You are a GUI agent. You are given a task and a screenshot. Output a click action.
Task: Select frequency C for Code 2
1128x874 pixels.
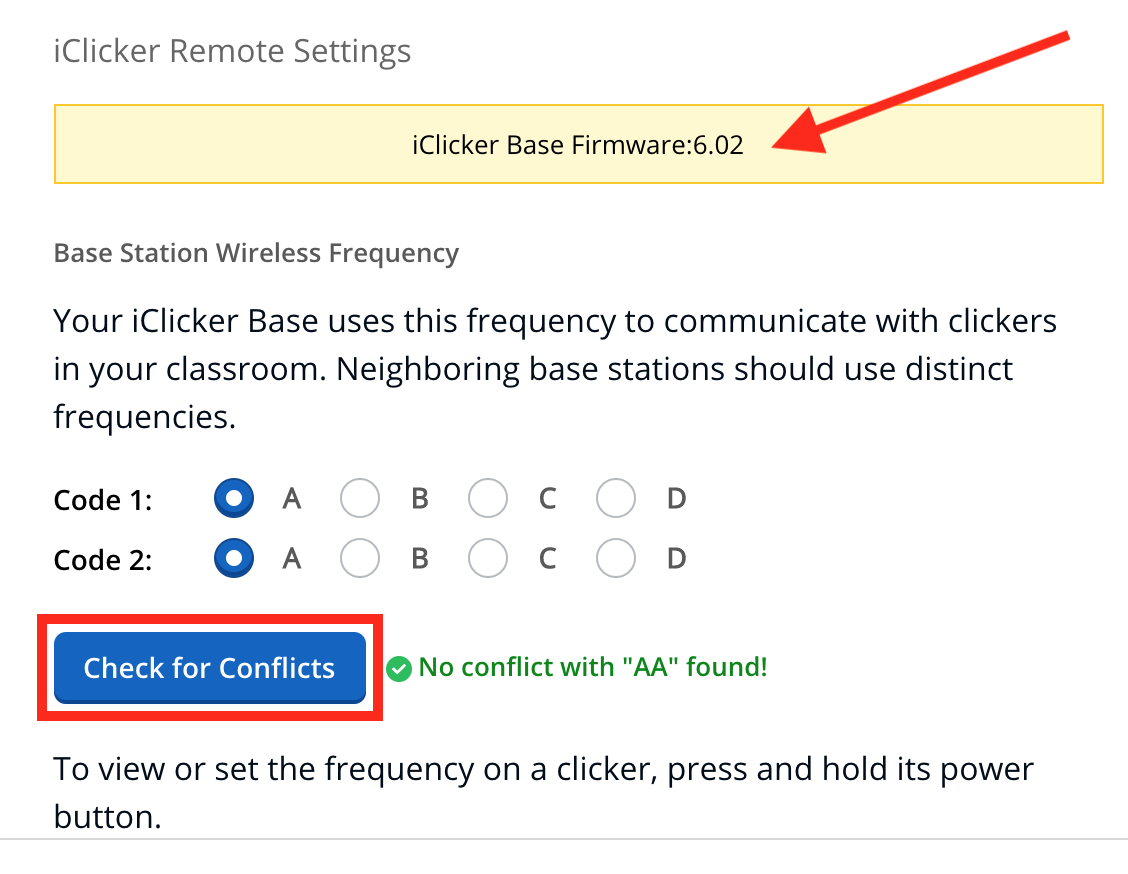488,558
